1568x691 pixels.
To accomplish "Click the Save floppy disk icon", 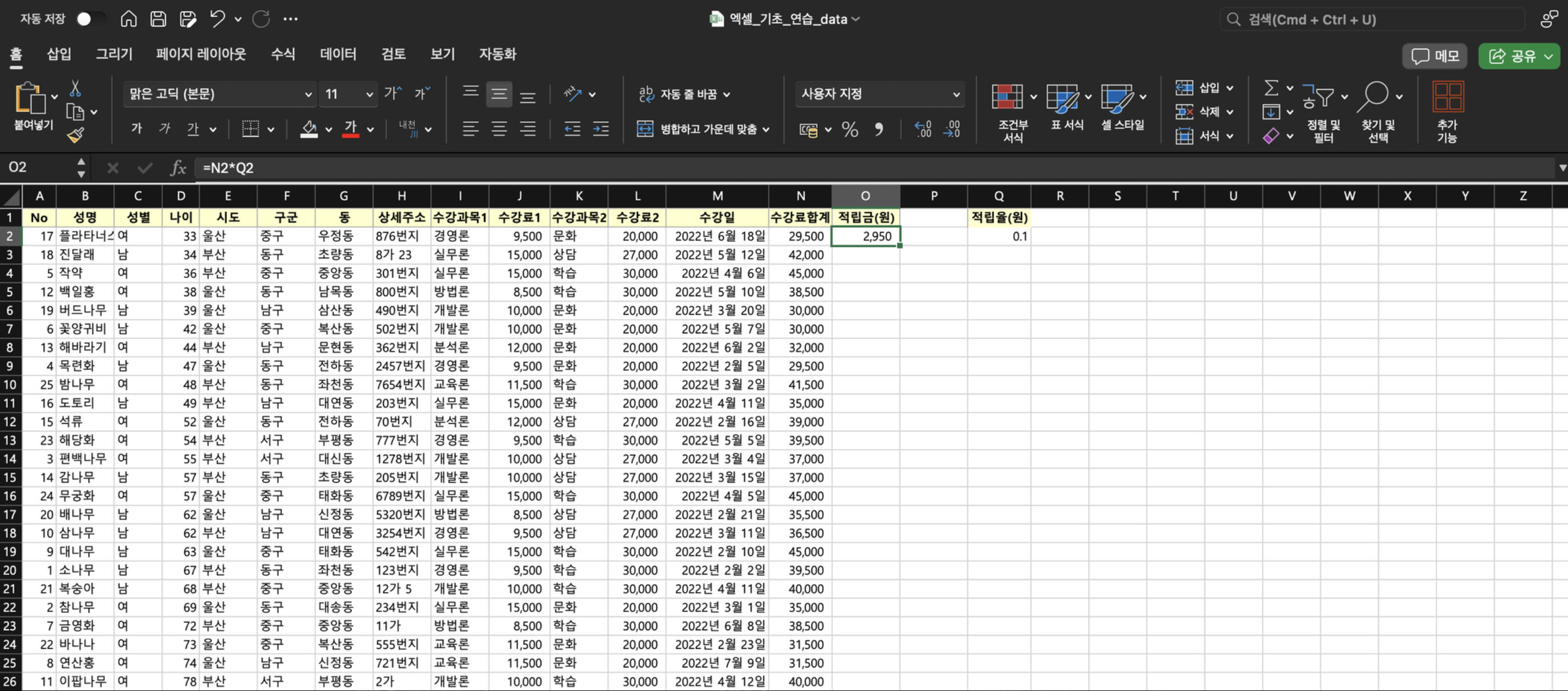I will pos(159,19).
